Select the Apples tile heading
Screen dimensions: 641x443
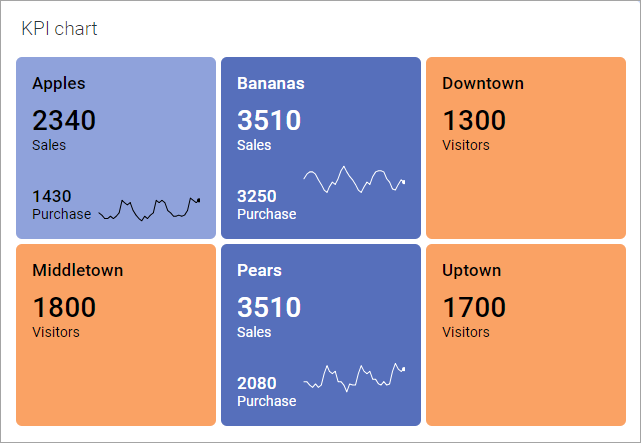(59, 83)
